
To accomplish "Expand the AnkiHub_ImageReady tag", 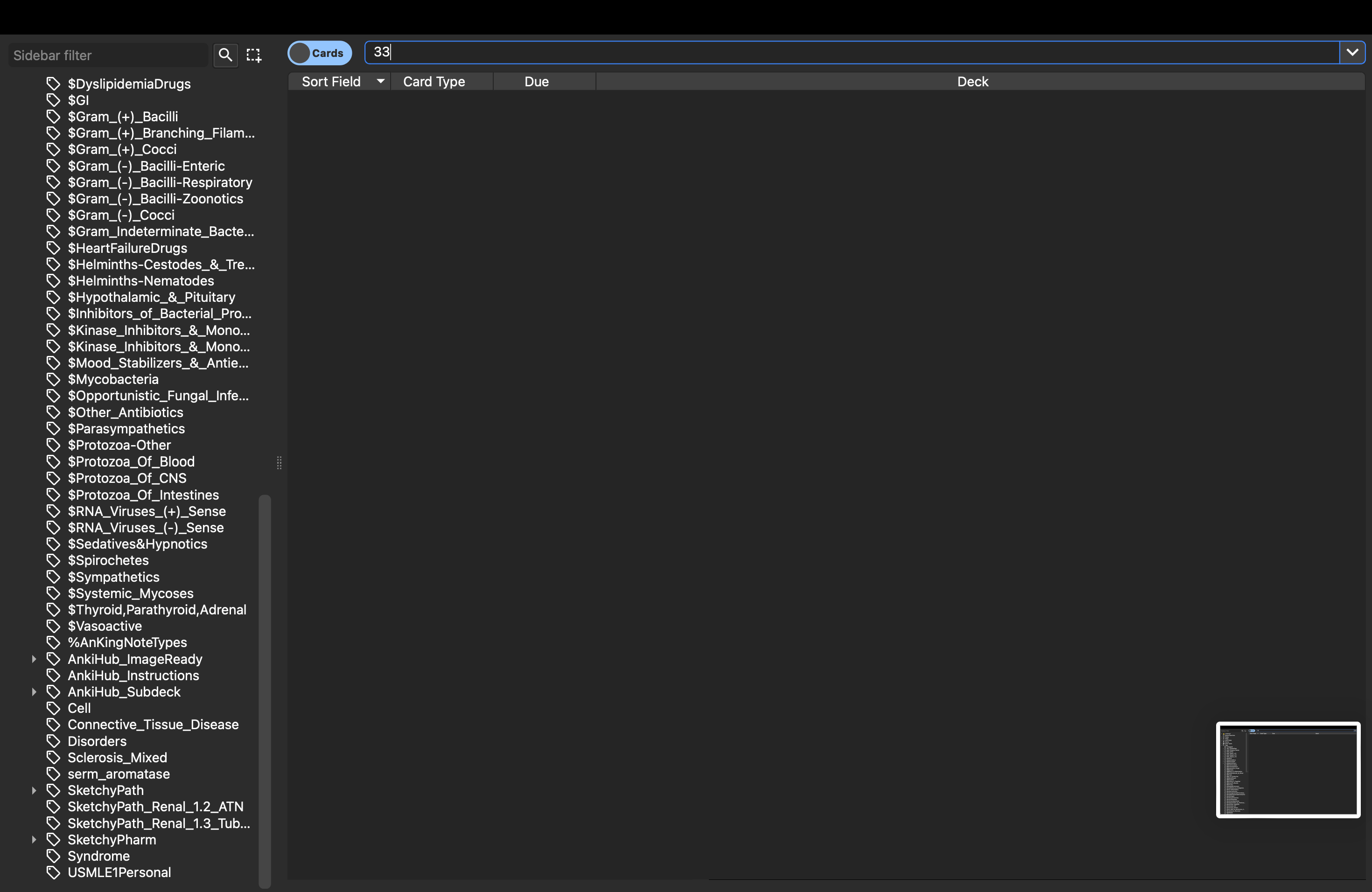I will click(x=34, y=659).
